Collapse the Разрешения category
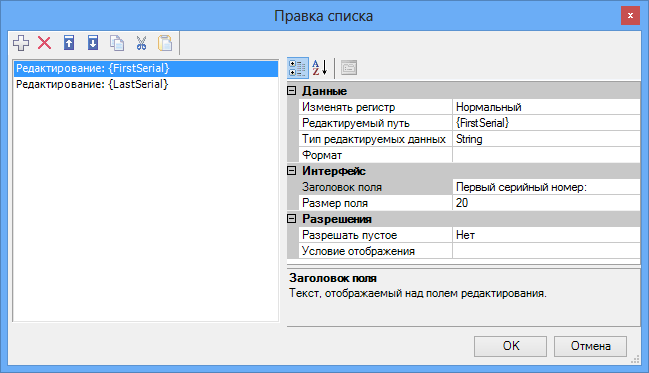649x373 pixels. click(292, 219)
